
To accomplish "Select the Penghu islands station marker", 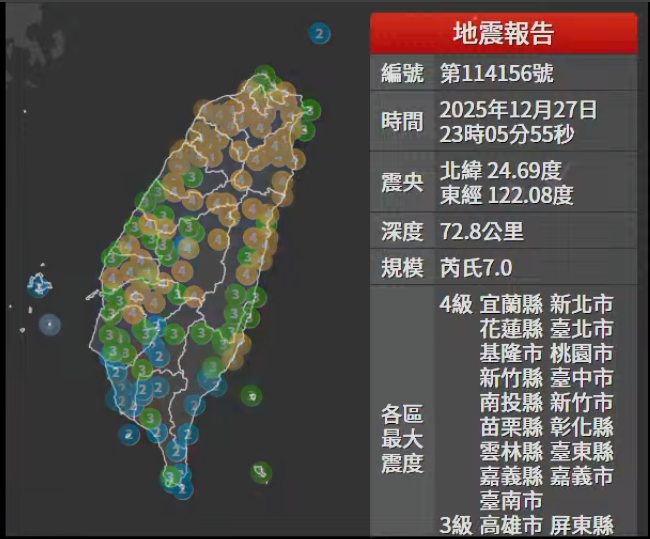I will click(x=40, y=288).
